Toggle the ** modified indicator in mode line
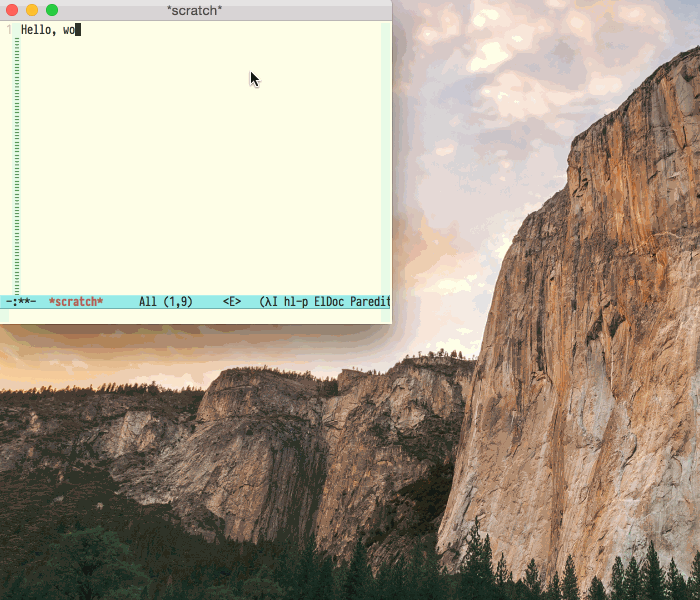Viewport: 700px width, 600px height. tap(23, 302)
